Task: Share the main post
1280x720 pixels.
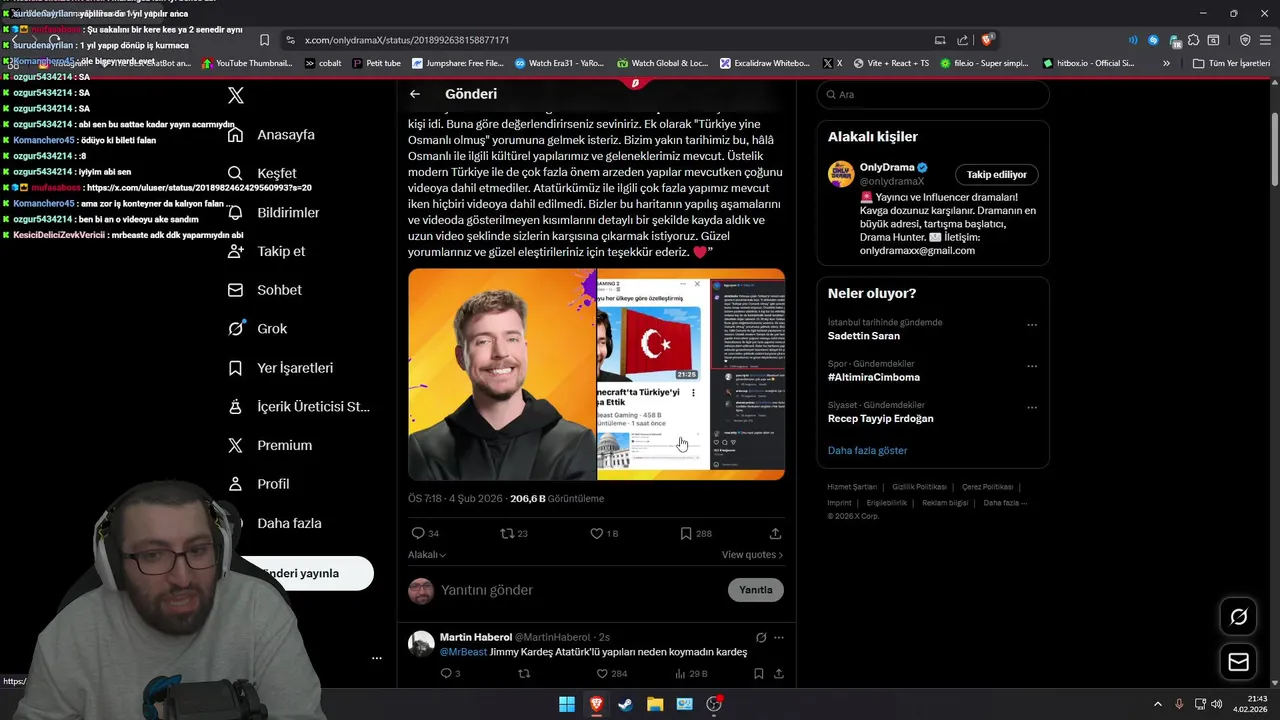Action: (x=775, y=534)
